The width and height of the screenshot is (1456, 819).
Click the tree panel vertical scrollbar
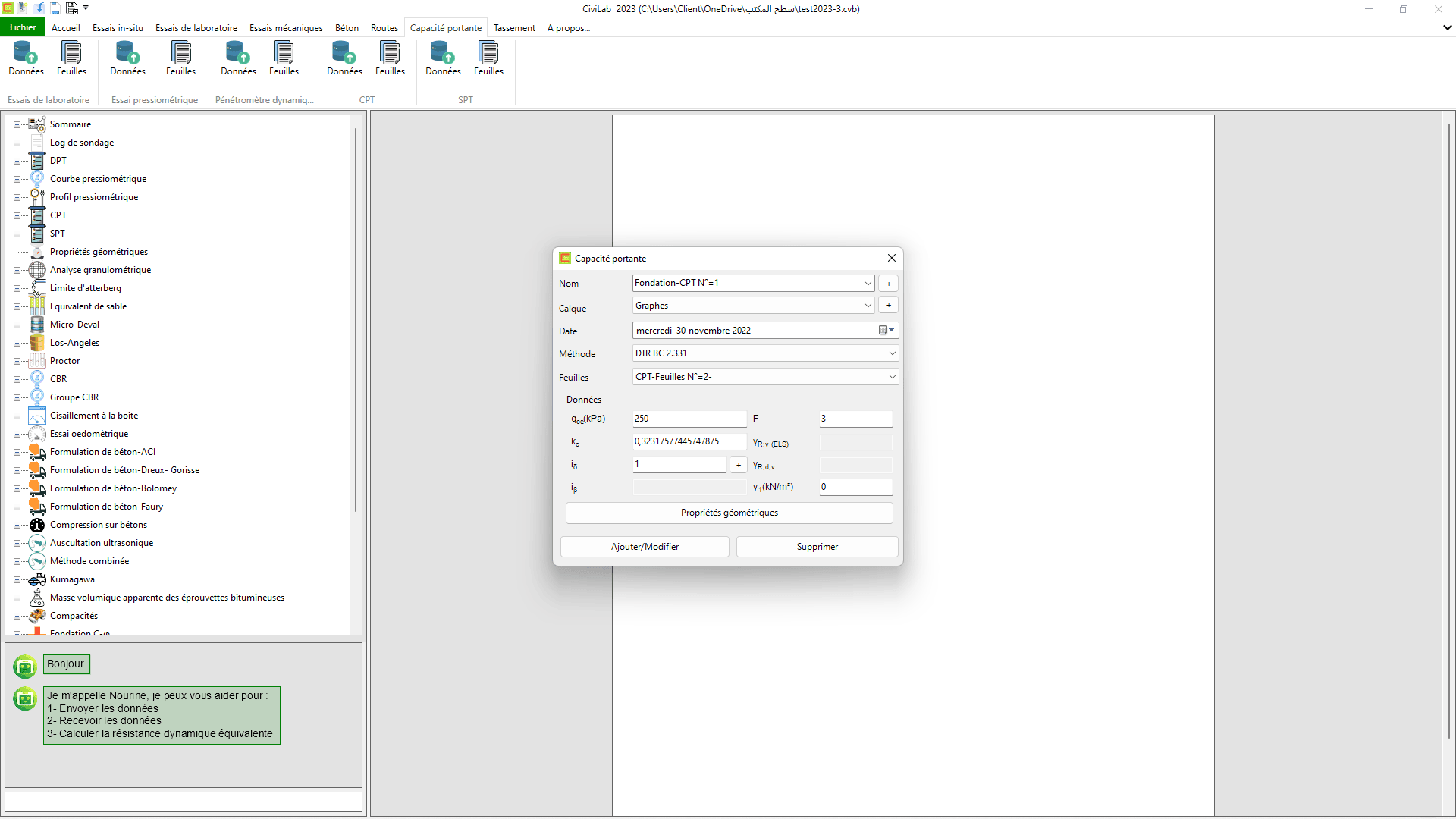(x=355, y=318)
